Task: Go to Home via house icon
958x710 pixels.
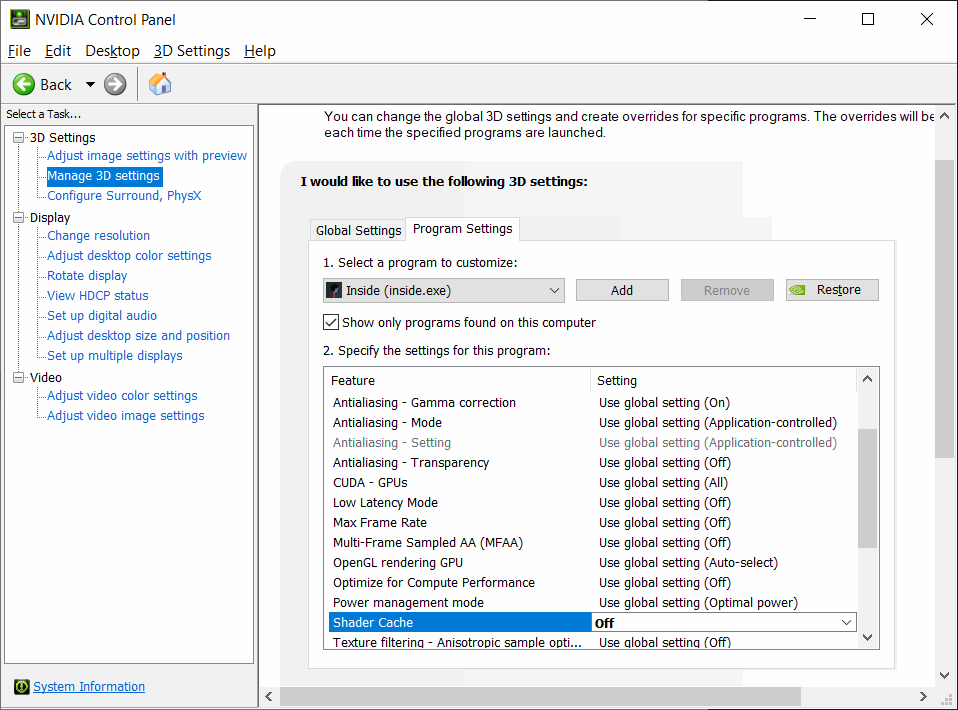Action: (x=159, y=84)
